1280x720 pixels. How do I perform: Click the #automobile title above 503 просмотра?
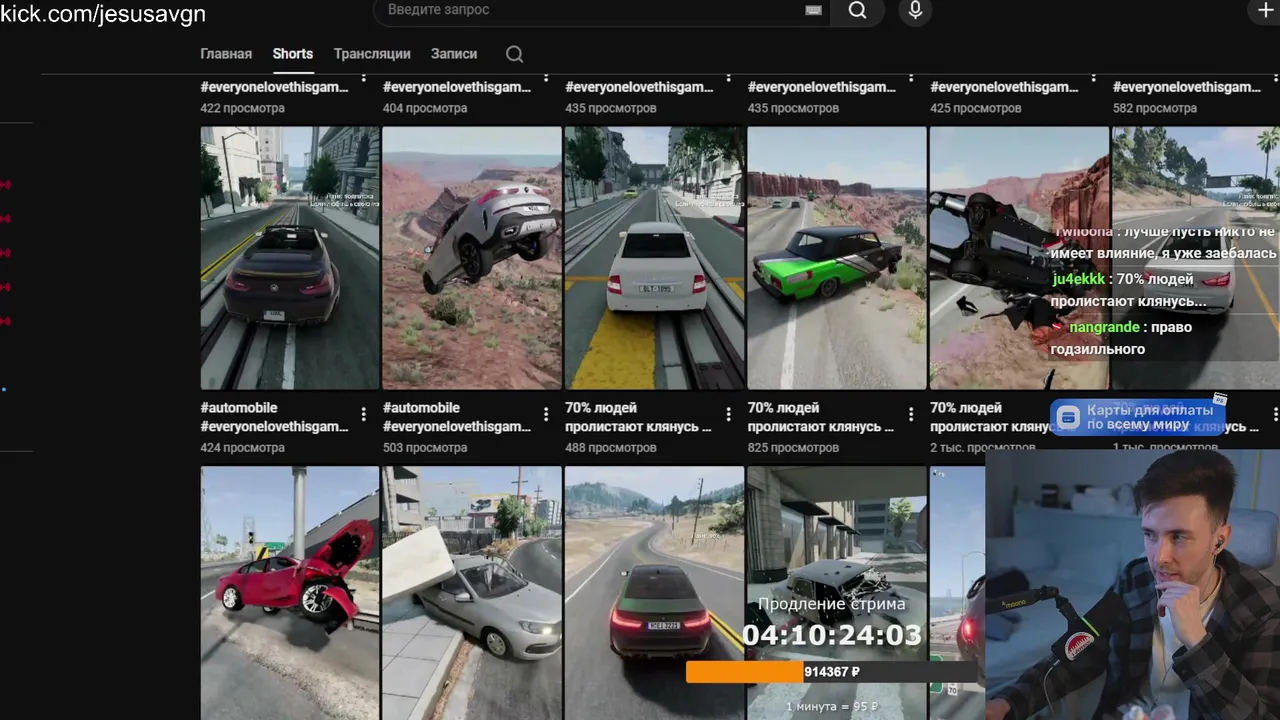point(457,417)
